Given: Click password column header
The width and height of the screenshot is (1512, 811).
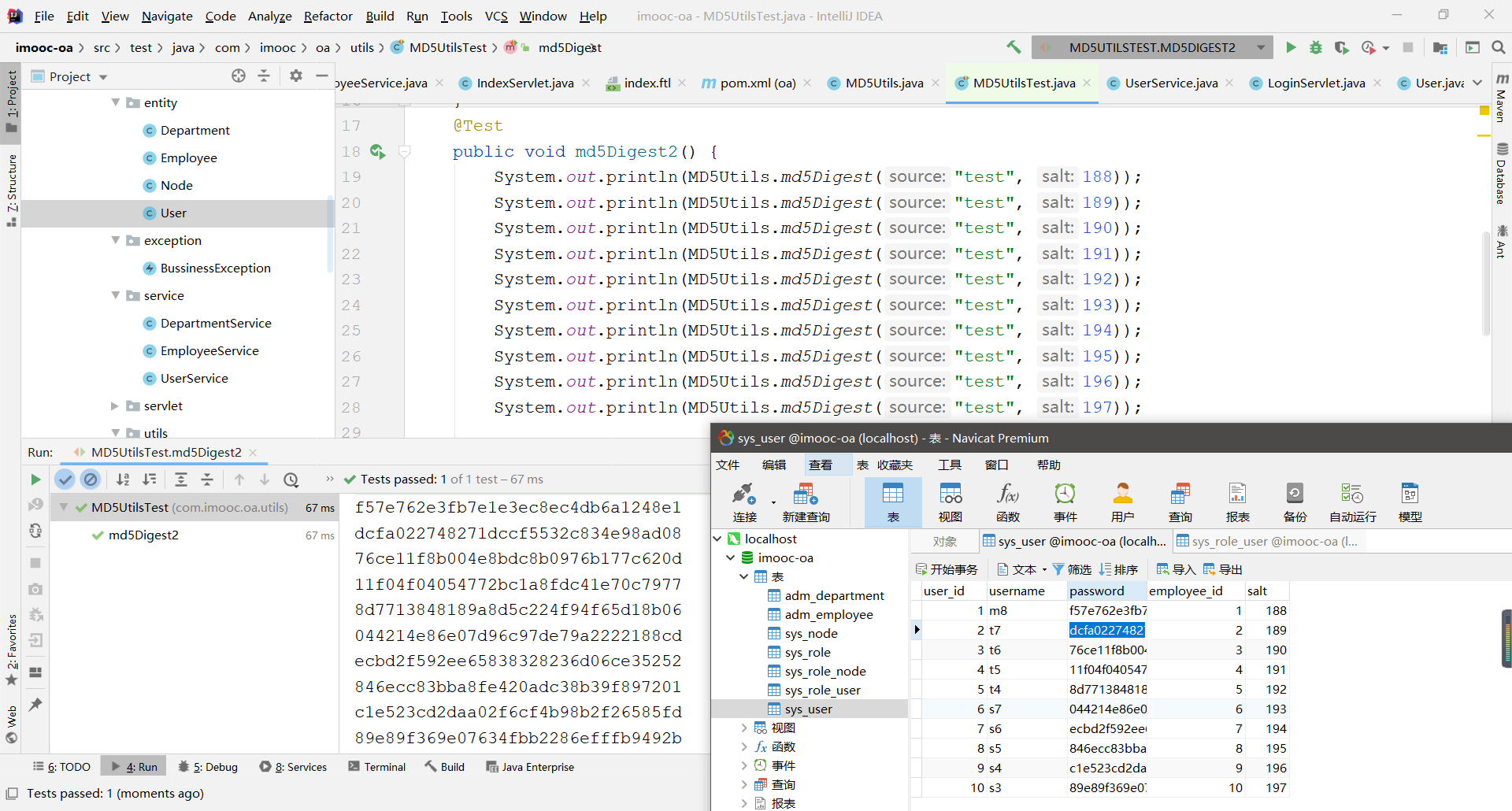Looking at the screenshot, I should [1107, 591].
